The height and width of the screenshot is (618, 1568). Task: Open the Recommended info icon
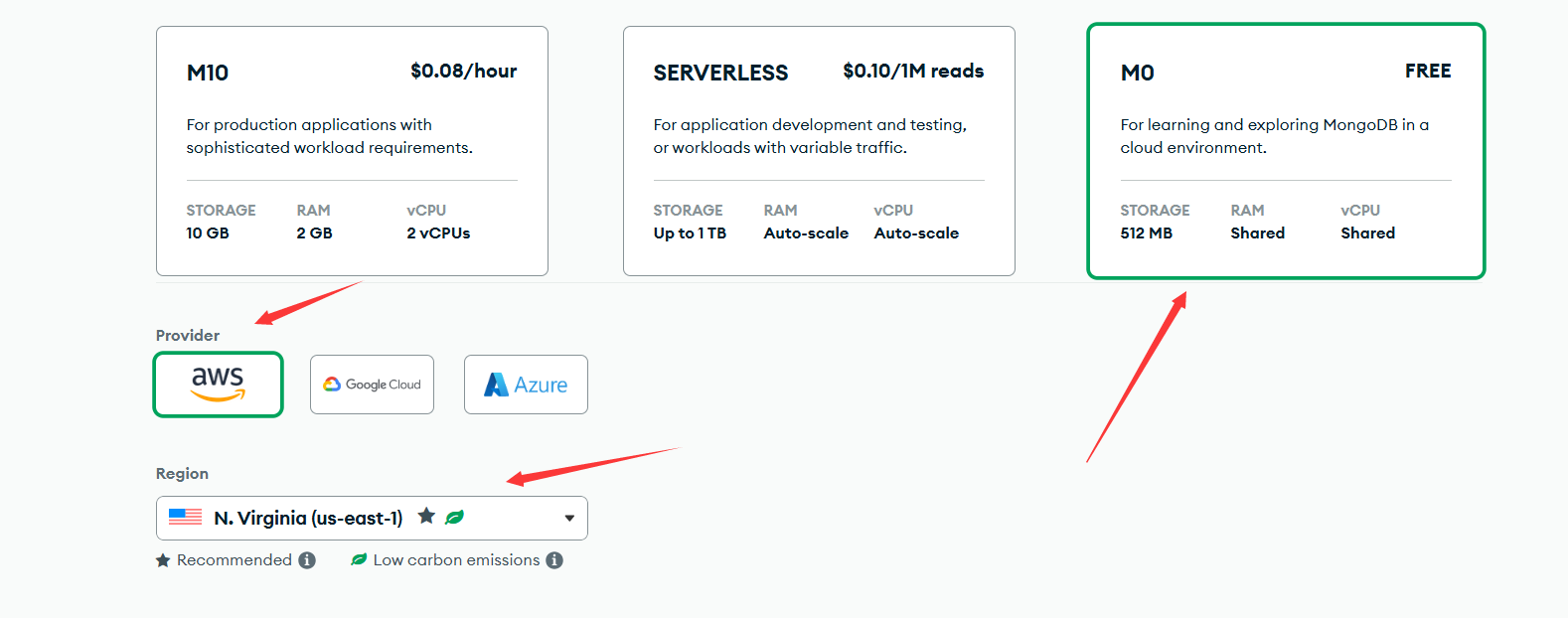(x=307, y=560)
